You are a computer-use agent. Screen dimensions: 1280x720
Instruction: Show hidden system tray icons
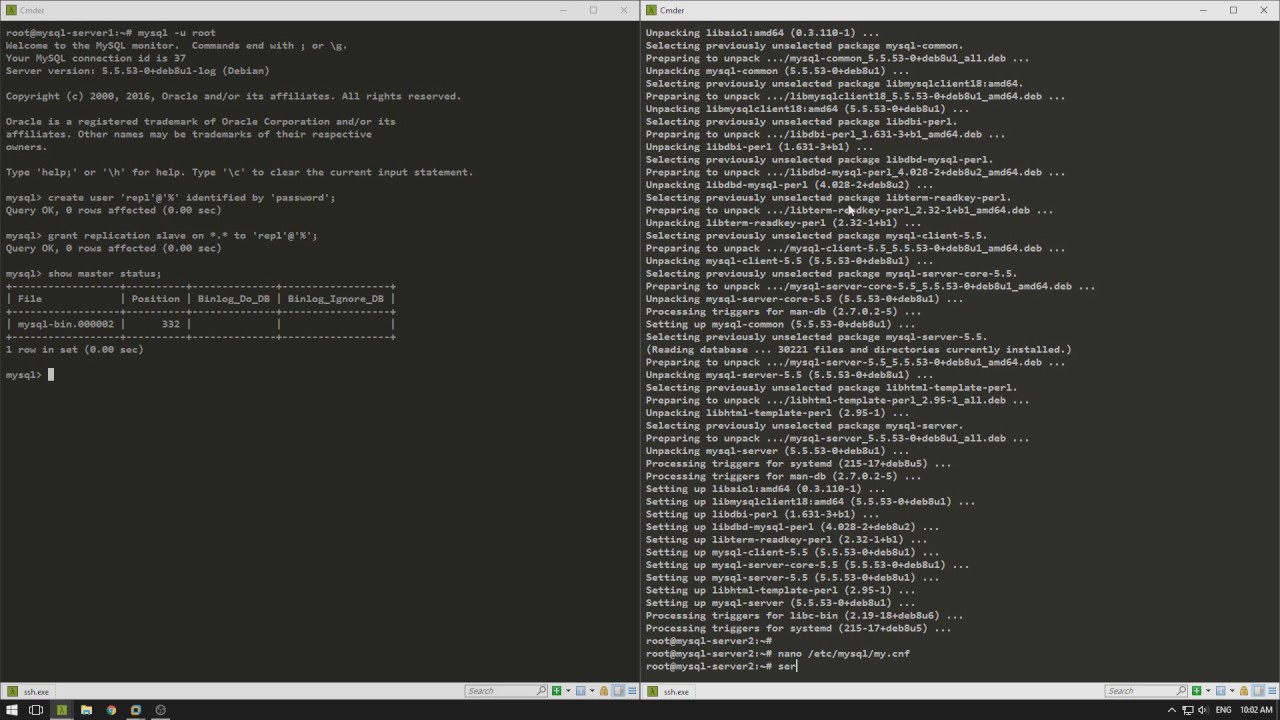[x=1172, y=710]
